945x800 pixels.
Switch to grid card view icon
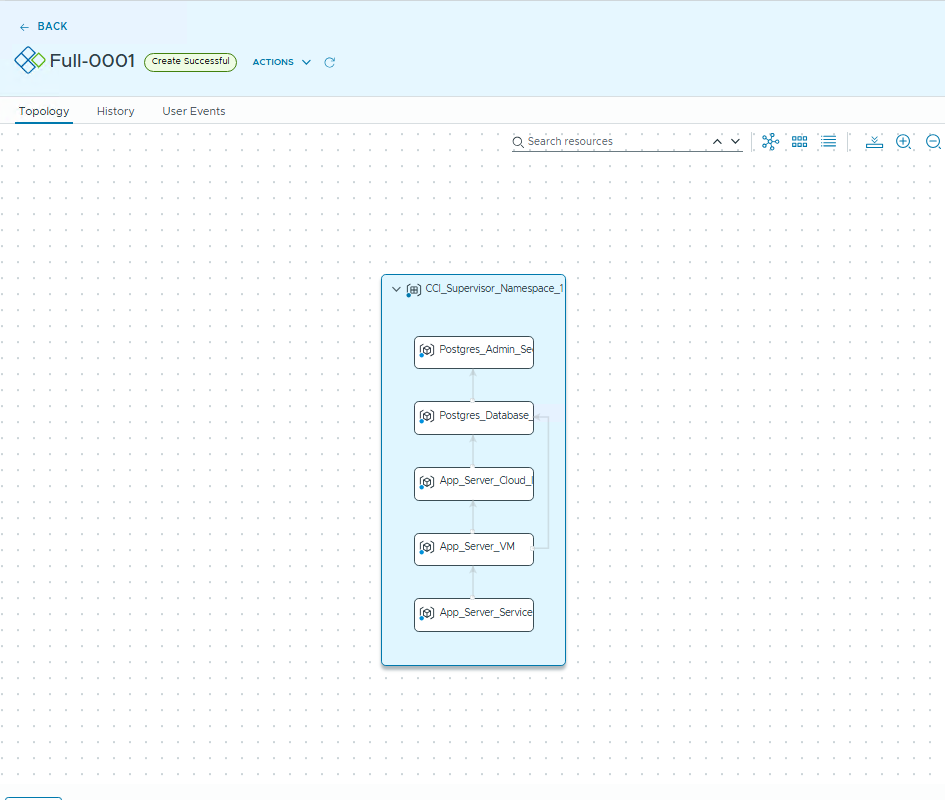tap(799, 142)
